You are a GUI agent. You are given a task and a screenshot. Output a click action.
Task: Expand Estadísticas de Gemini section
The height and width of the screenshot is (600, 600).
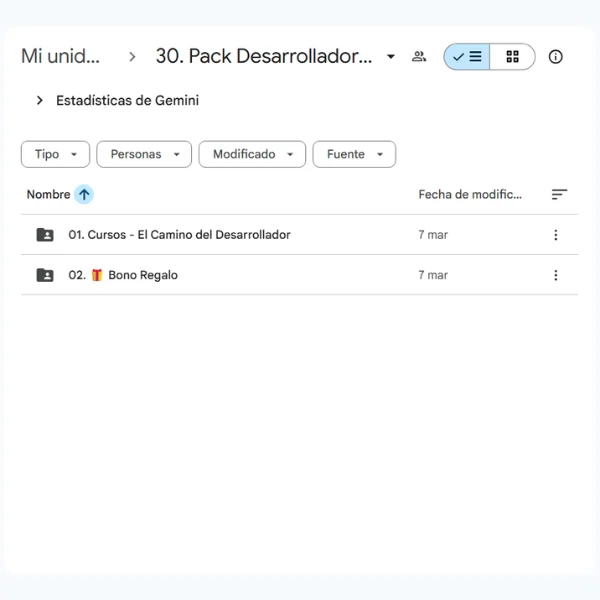tap(39, 101)
